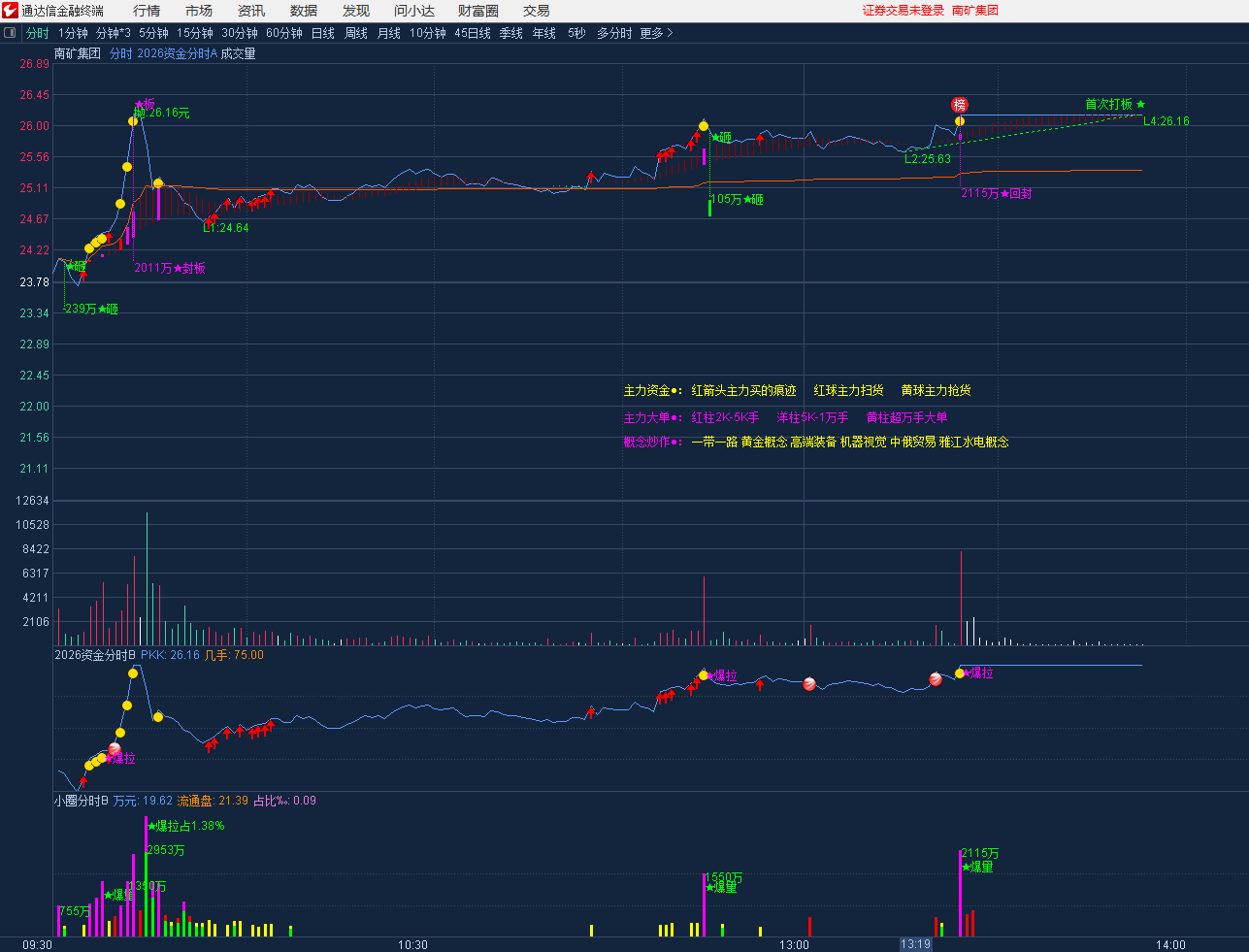The image size is (1249, 952).
Task: Click the striped ball beside 爆拉 near open
Action: 115,749
